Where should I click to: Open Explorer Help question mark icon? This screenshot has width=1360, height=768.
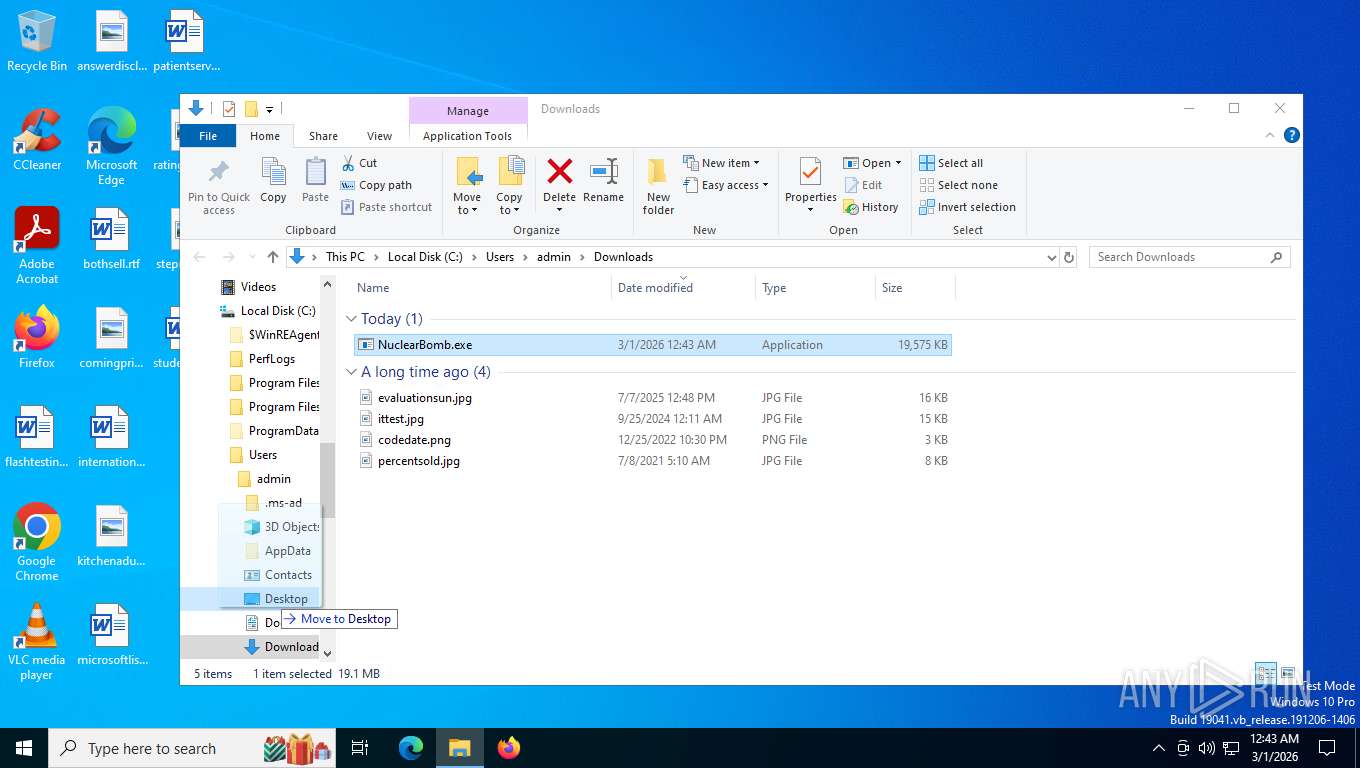tap(1292, 135)
